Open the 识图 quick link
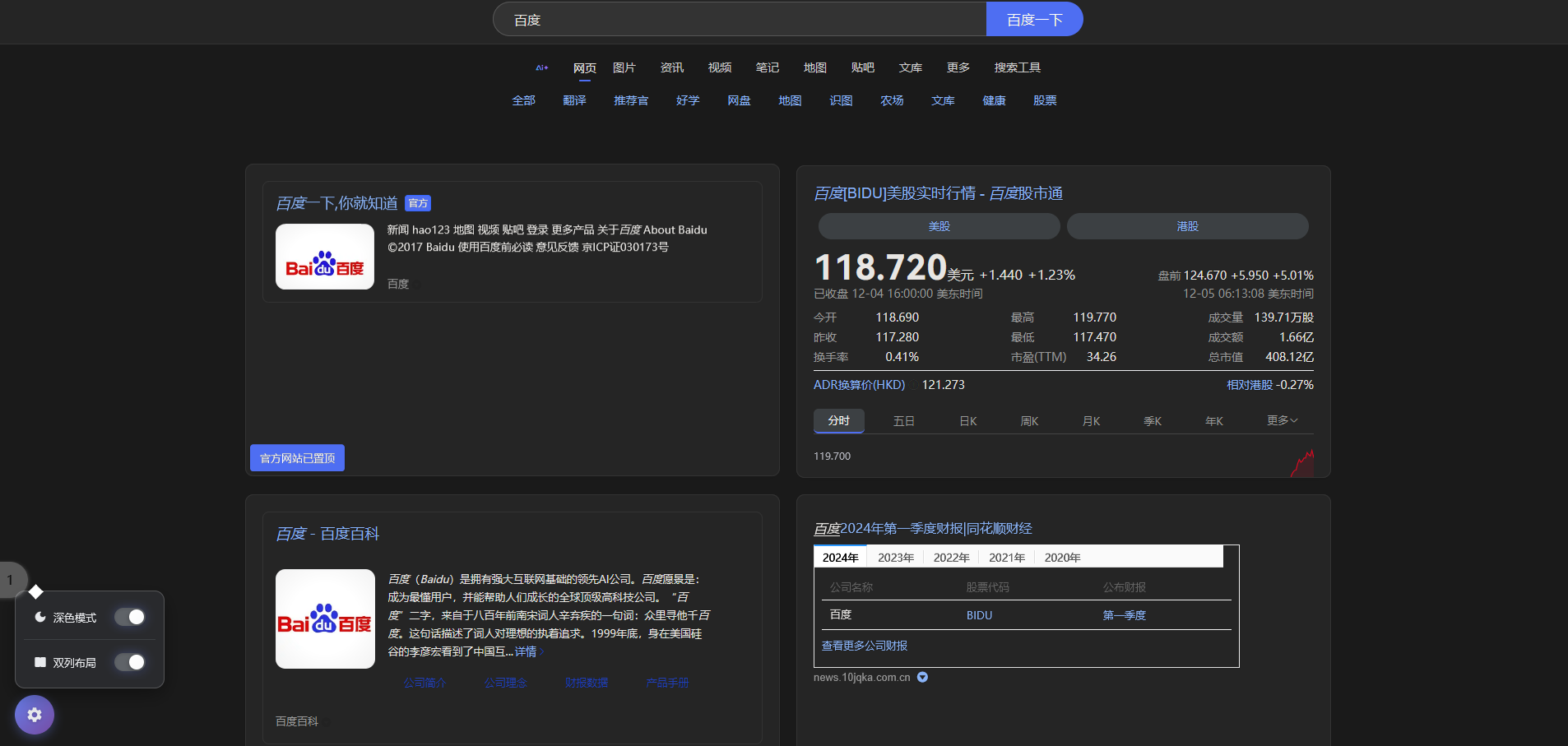The width and height of the screenshot is (1568, 746). click(x=841, y=100)
